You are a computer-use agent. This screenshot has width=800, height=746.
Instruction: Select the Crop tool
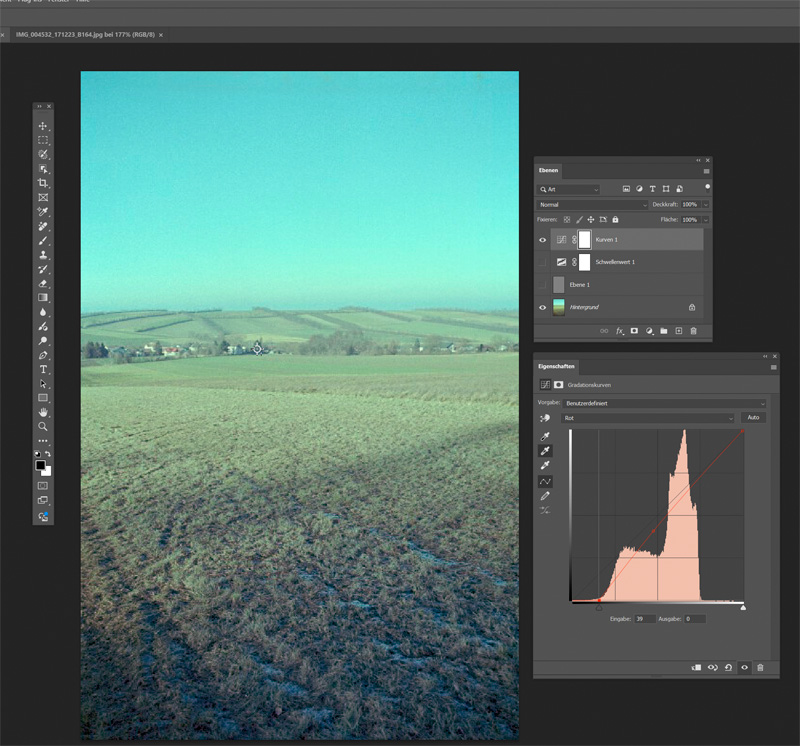click(43, 183)
